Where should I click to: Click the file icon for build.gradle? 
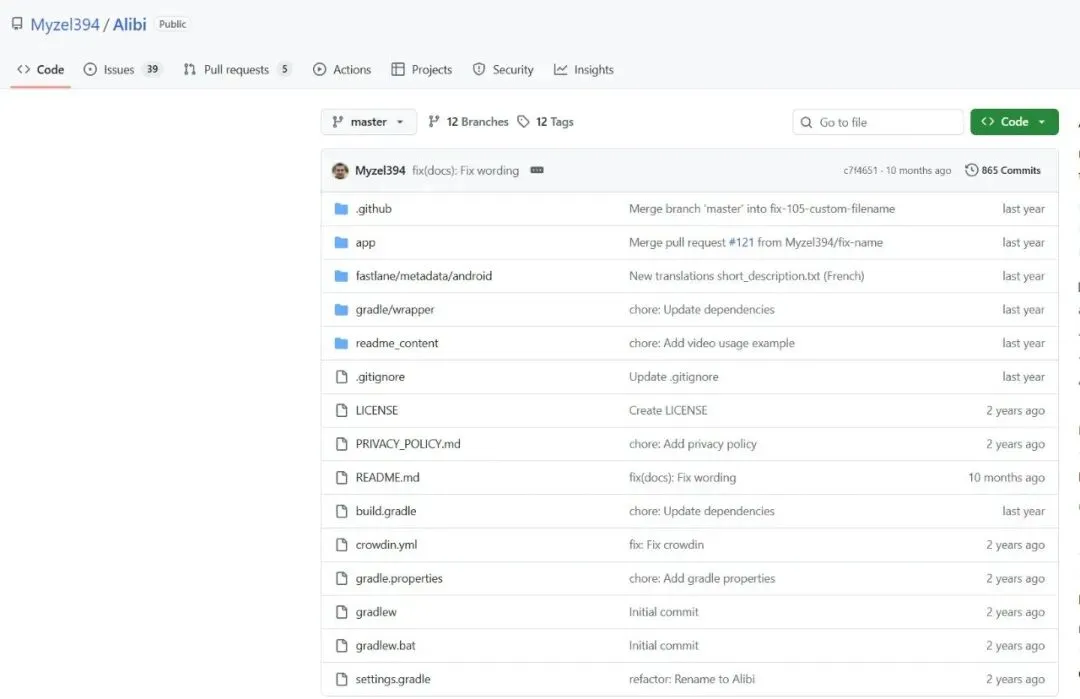342,511
